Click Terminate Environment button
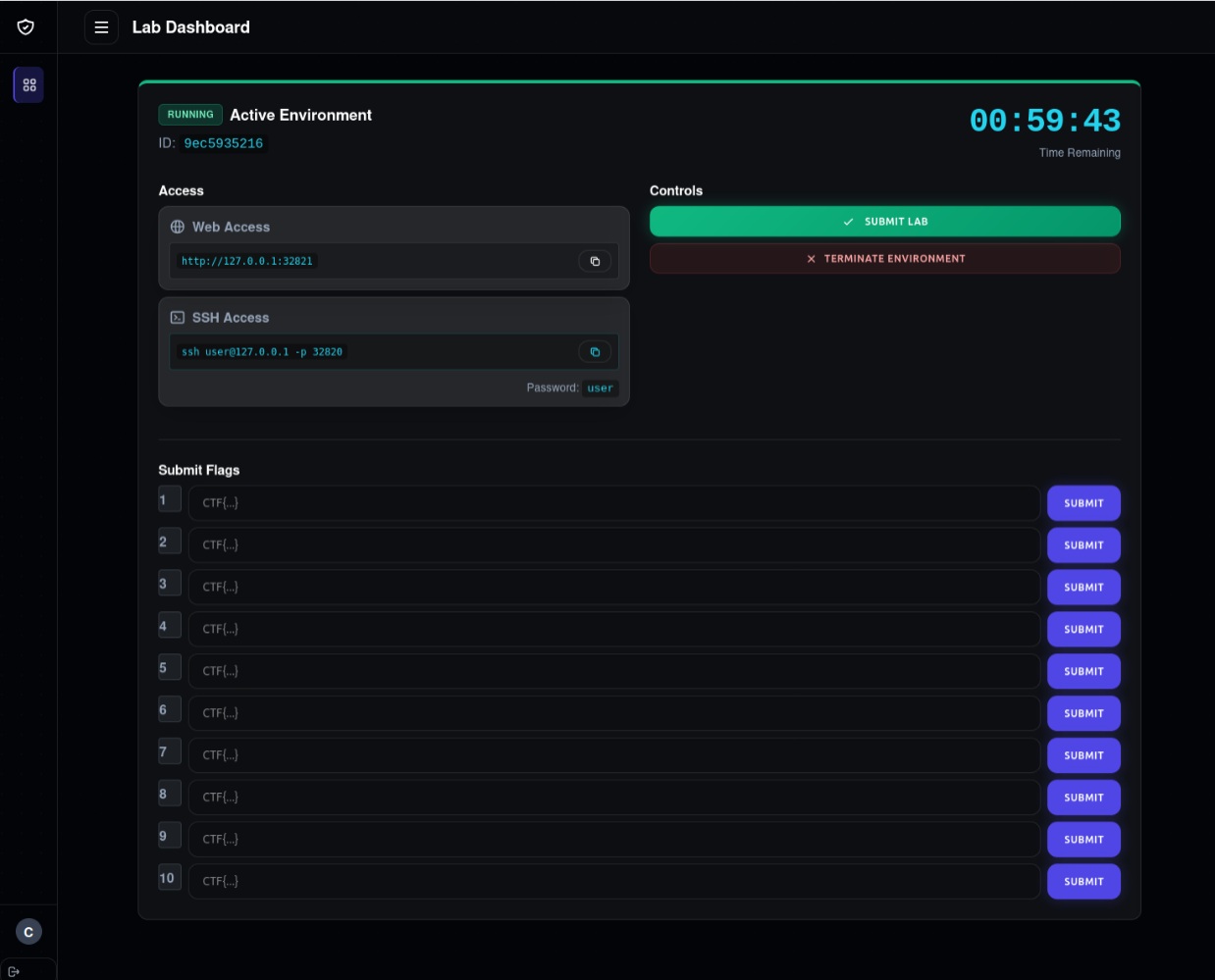The width and height of the screenshot is (1215, 980). (884, 259)
